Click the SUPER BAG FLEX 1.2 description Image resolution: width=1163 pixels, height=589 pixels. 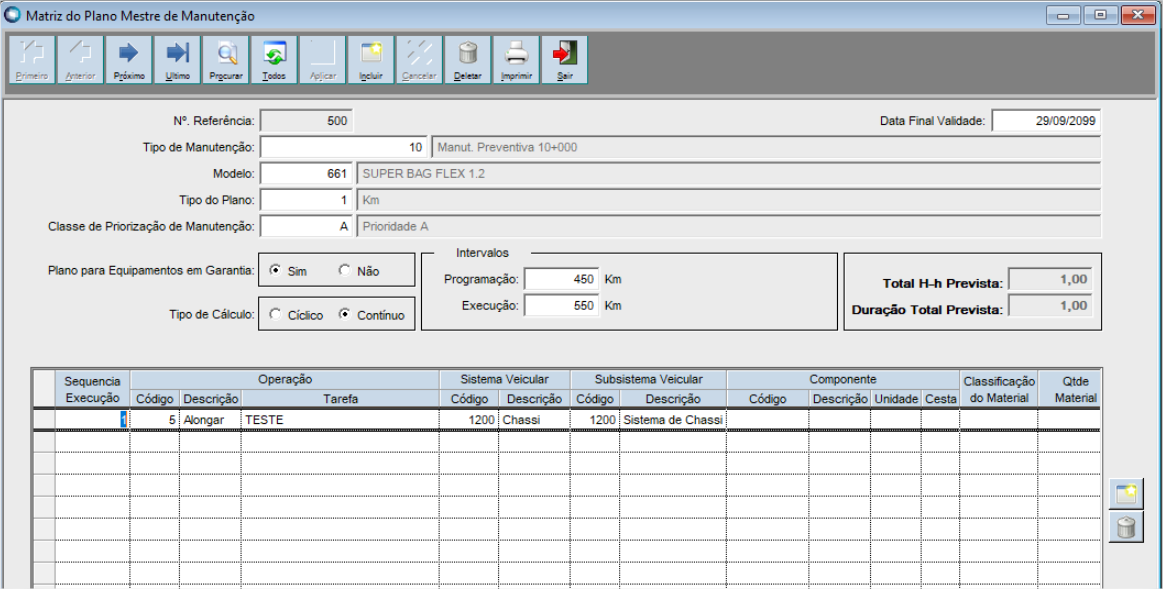(x=729, y=174)
